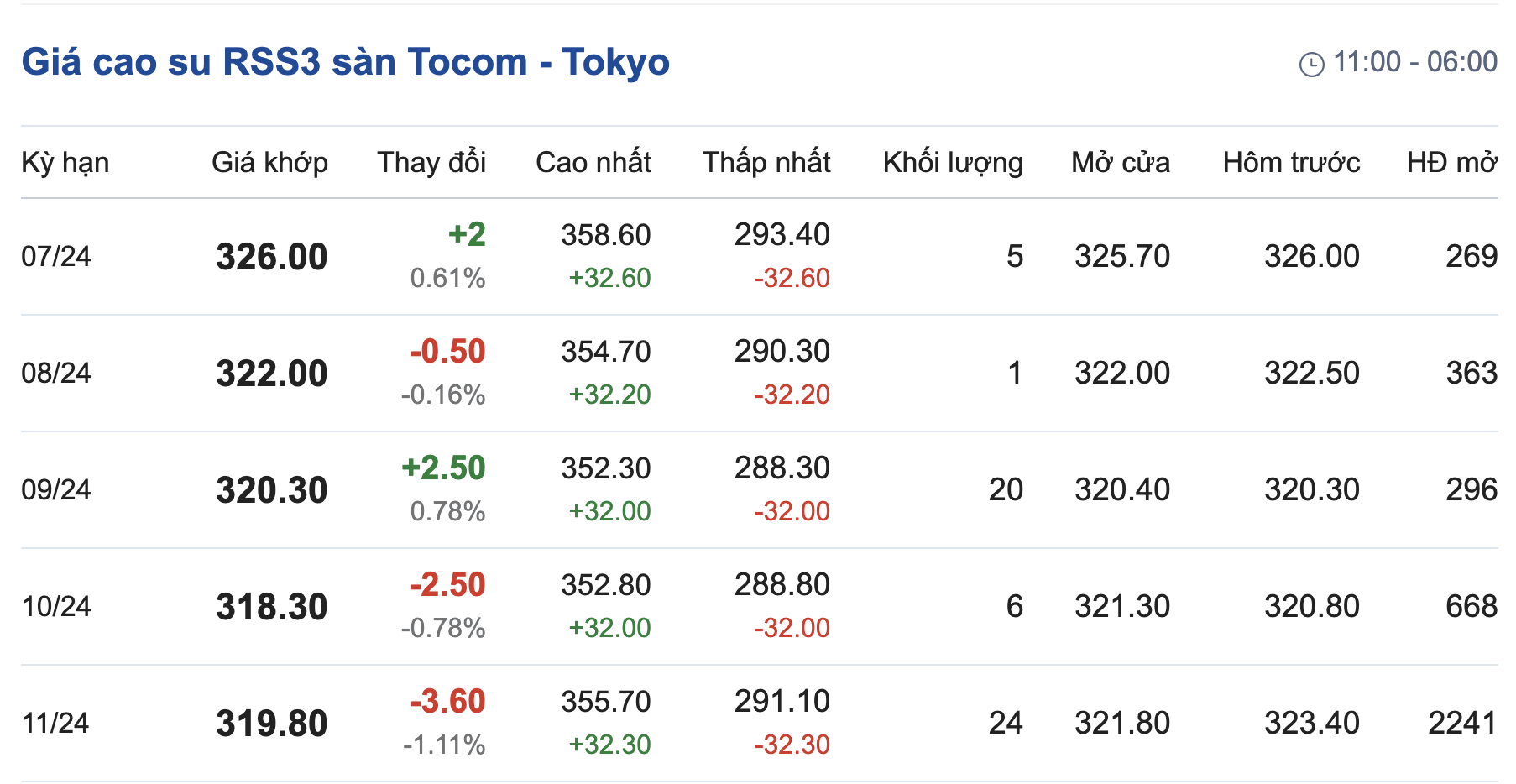The height and width of the screenshot is (784, 1516).
Task: Select the 07/24 contract term row
Action: click(x=56, y=256)
